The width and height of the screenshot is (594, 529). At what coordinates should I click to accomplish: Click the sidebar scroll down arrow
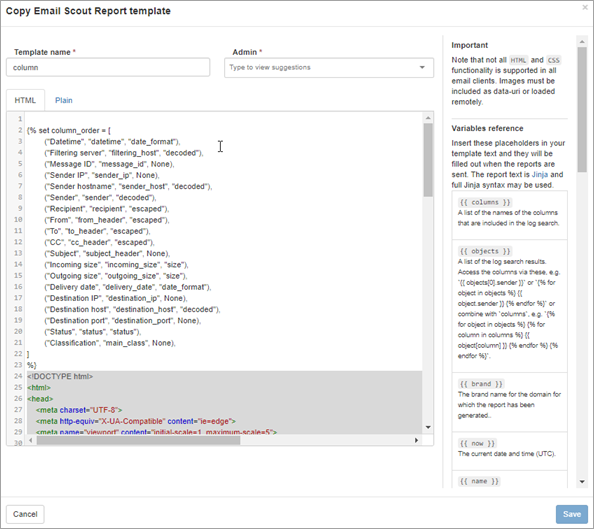click(582, 482)
